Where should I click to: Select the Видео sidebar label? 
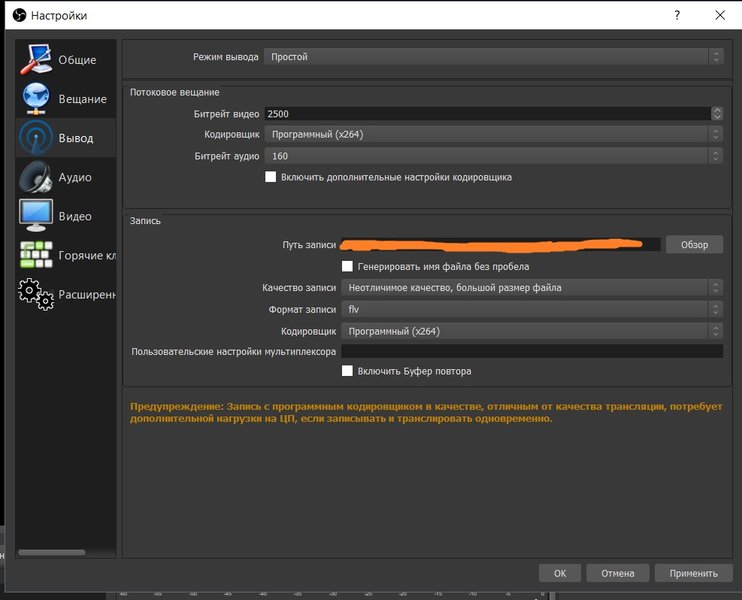click(x=75, y=216)
